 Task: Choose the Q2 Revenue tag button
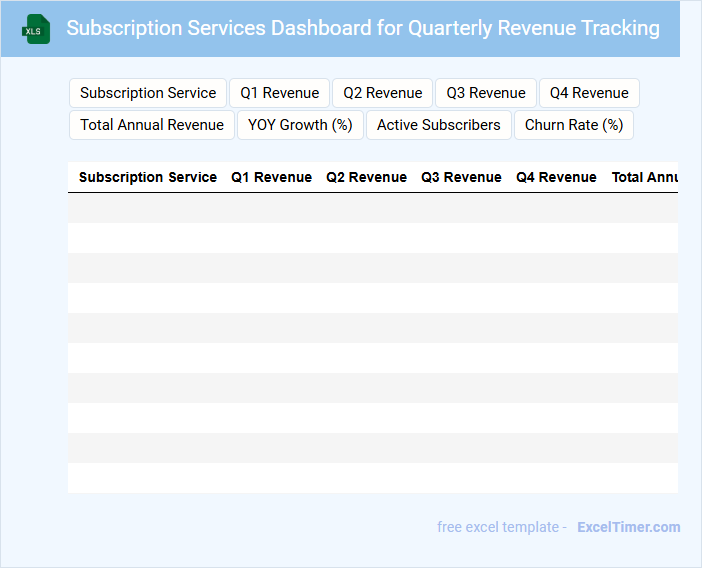(x=382, y=93)
